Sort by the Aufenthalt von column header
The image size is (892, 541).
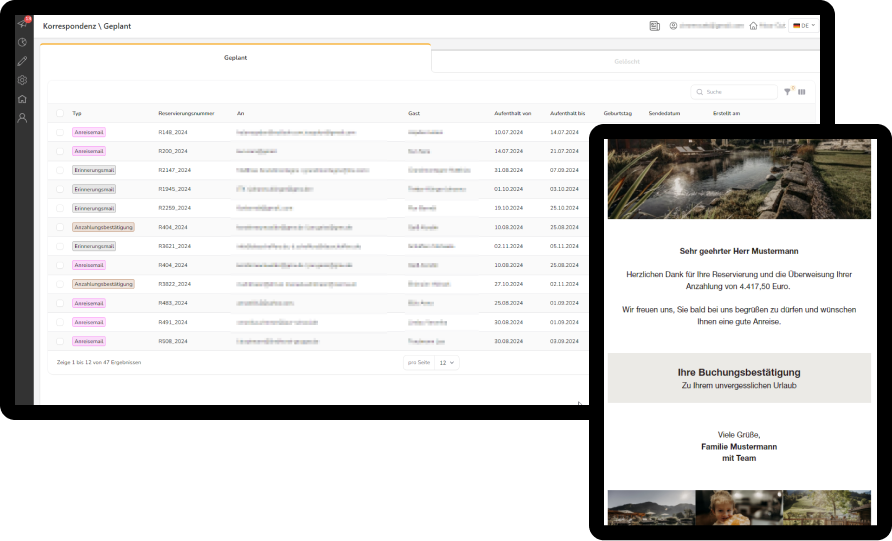coord(512,113)
